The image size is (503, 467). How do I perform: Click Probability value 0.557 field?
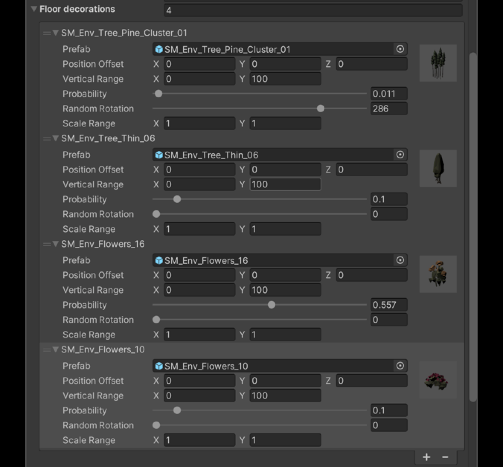click(x=389, y=305)
